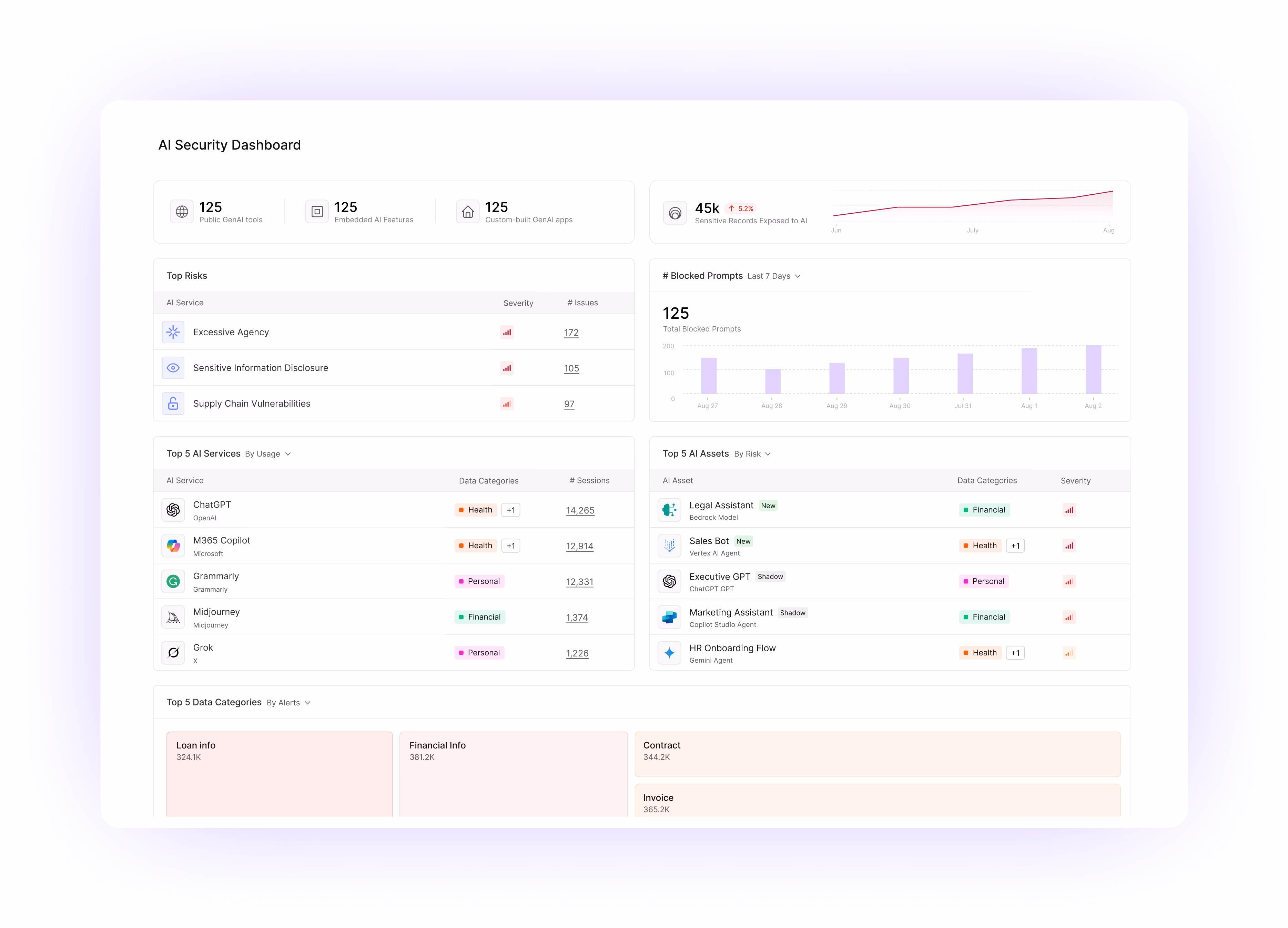Click the Severity column header in Top Risks
1288x928 pixels.
pyautogui.click(x=518, y=303)
